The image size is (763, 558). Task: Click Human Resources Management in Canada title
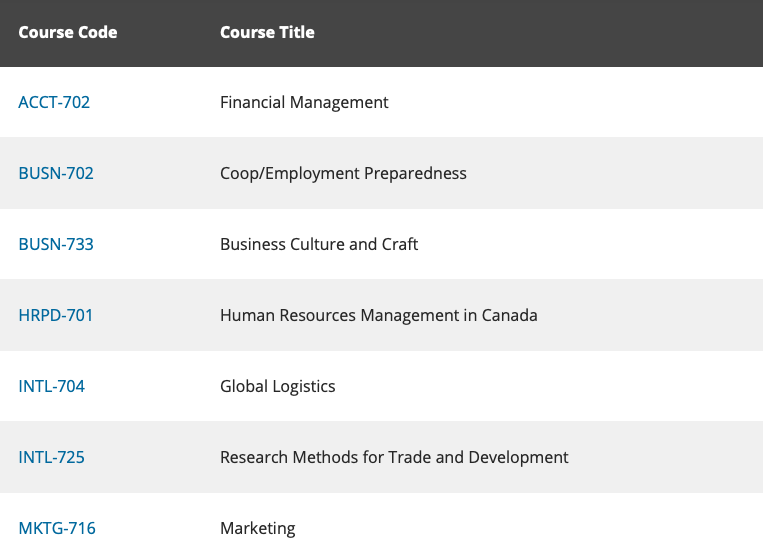point(379,315)
